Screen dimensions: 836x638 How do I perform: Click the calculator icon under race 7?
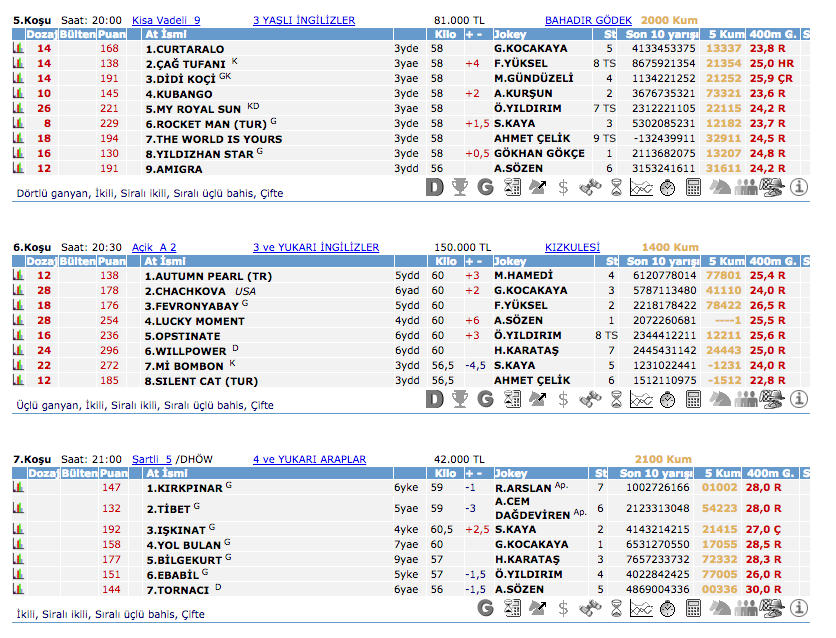[x=694, y=607]
